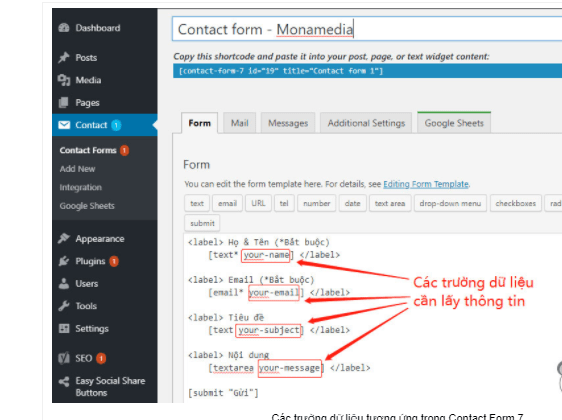Insert a tel tag
Viewport: 562px width, 420px height.
click(x=284, y=203)
